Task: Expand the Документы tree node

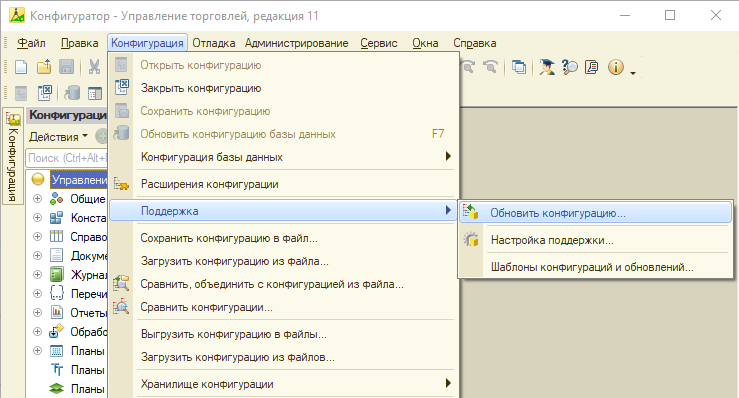Action: (x=37, y=256)
